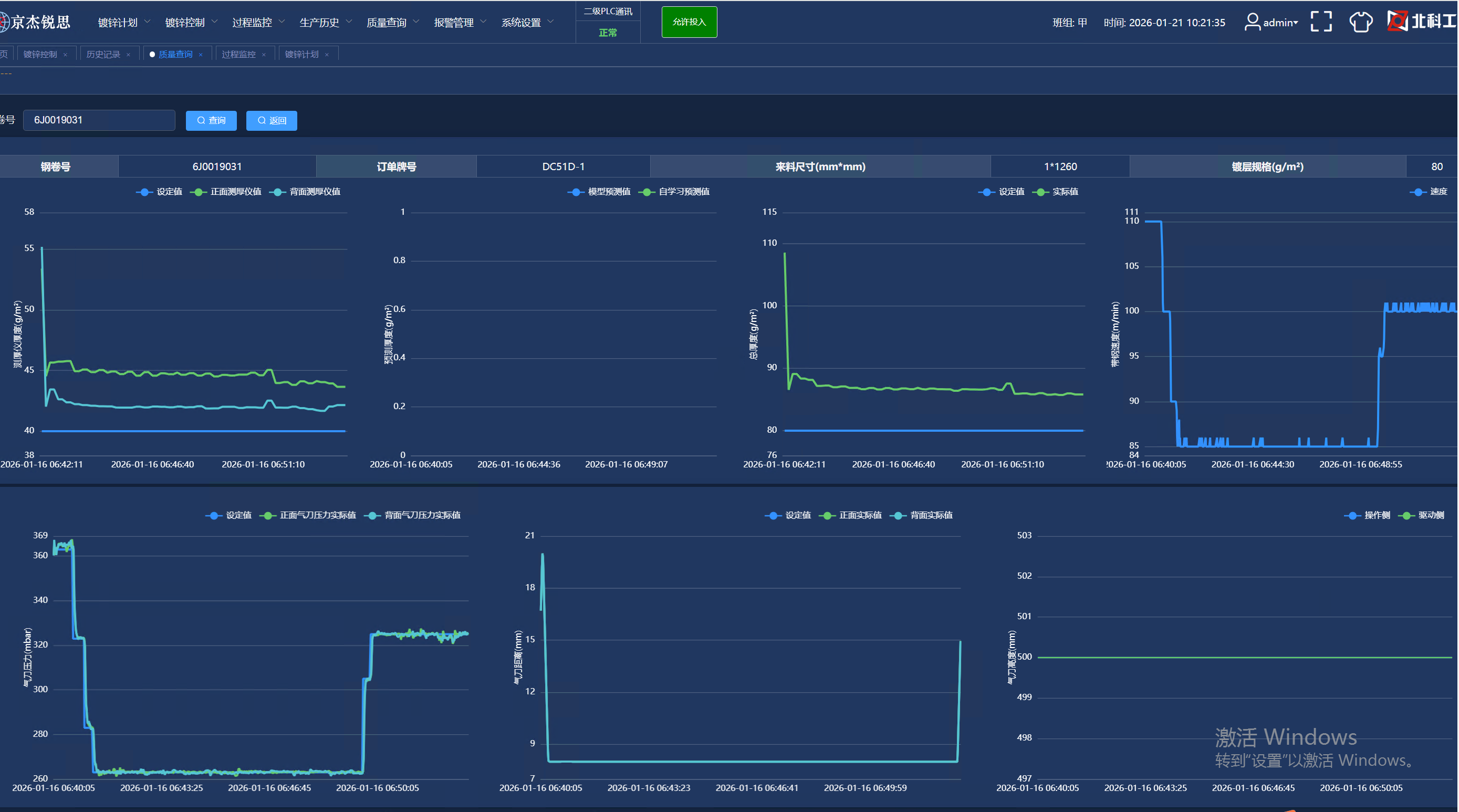Click the admin user avatar icon
Image resolution: width=1459 pixels, height=812 pixels.
click(1252, 22)
